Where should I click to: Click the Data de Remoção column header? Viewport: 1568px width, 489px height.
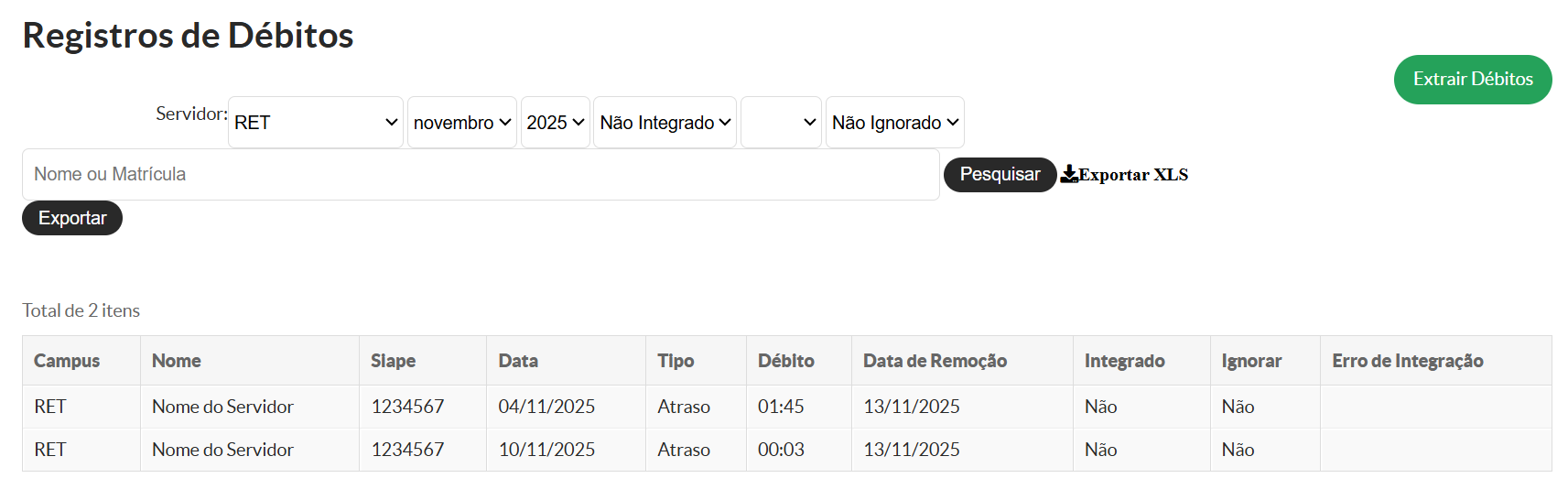pos(935,361)
